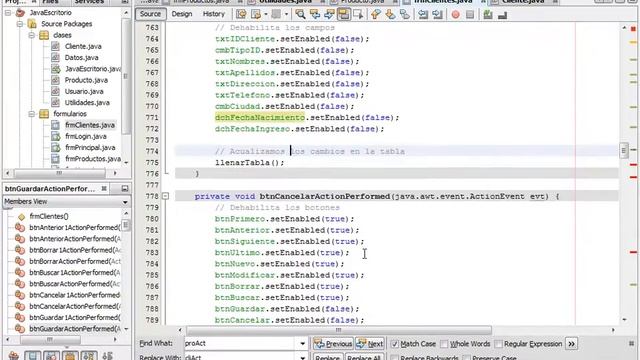Click the editor horizontal scrollbar thumb
The height and width of the screenshot is (360, 640).
pyautogui.click(x=339, y=330)
